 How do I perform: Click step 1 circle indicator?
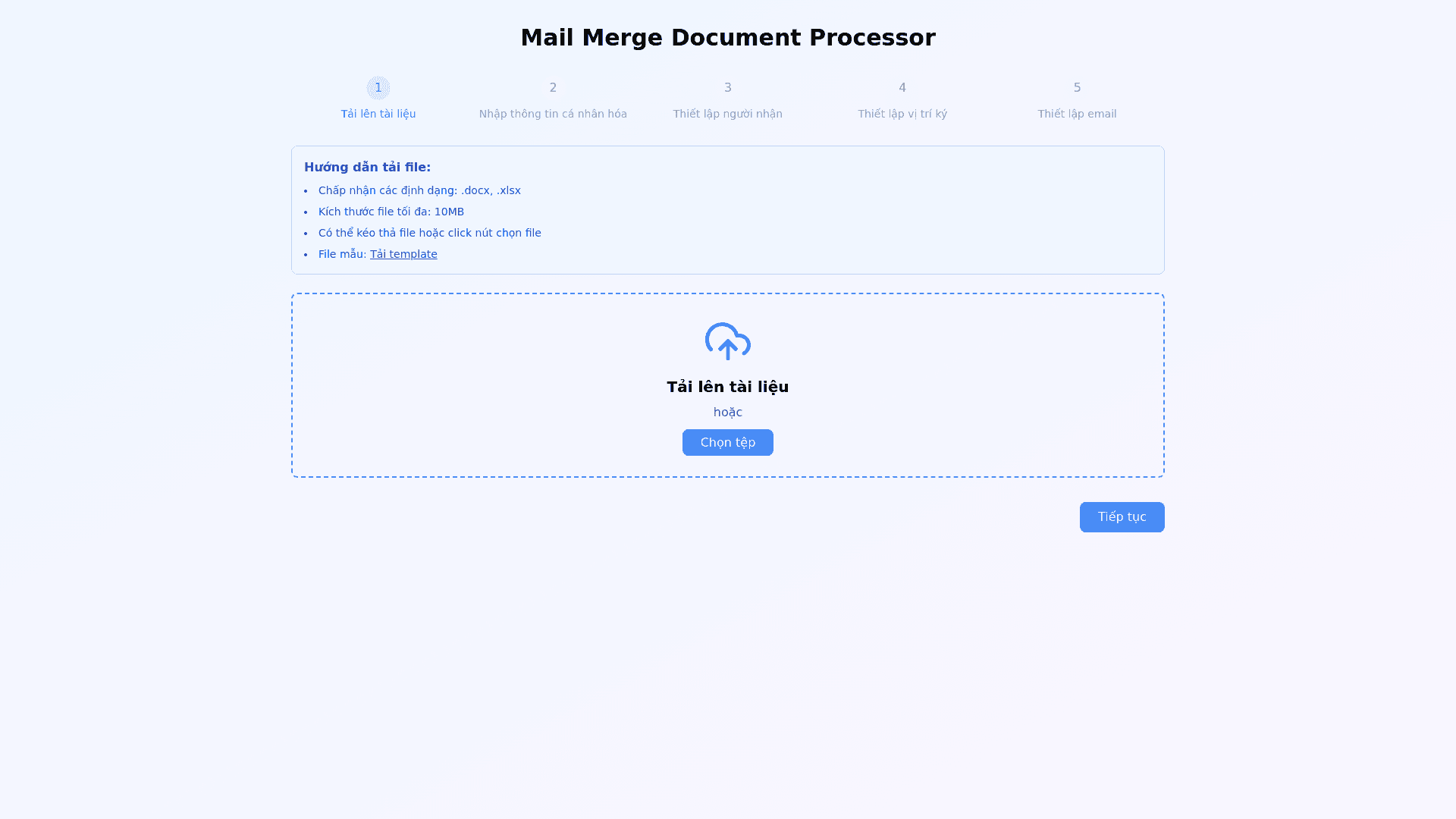(x=378, y=88)
